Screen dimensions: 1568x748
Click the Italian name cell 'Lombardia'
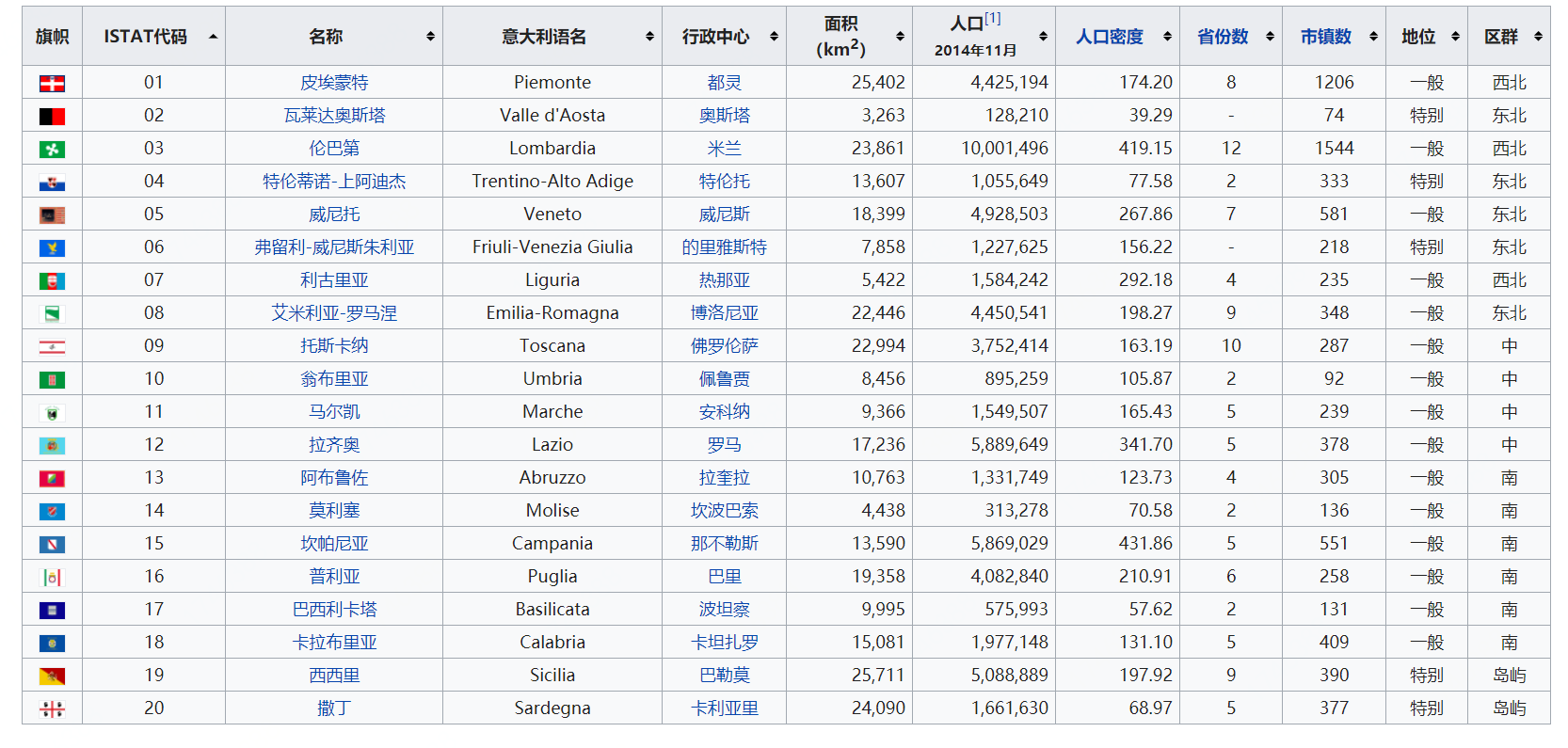click(x=552, y=149)
